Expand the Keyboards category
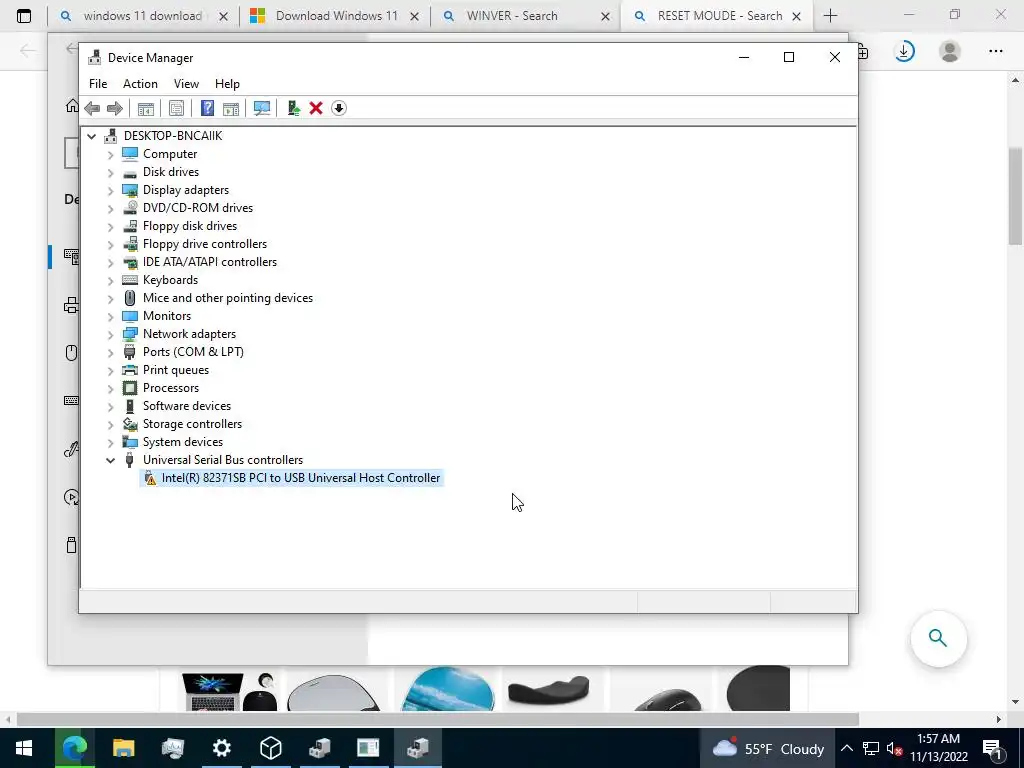The height and width of the screenshot is (768, 1024). (110, 280)
